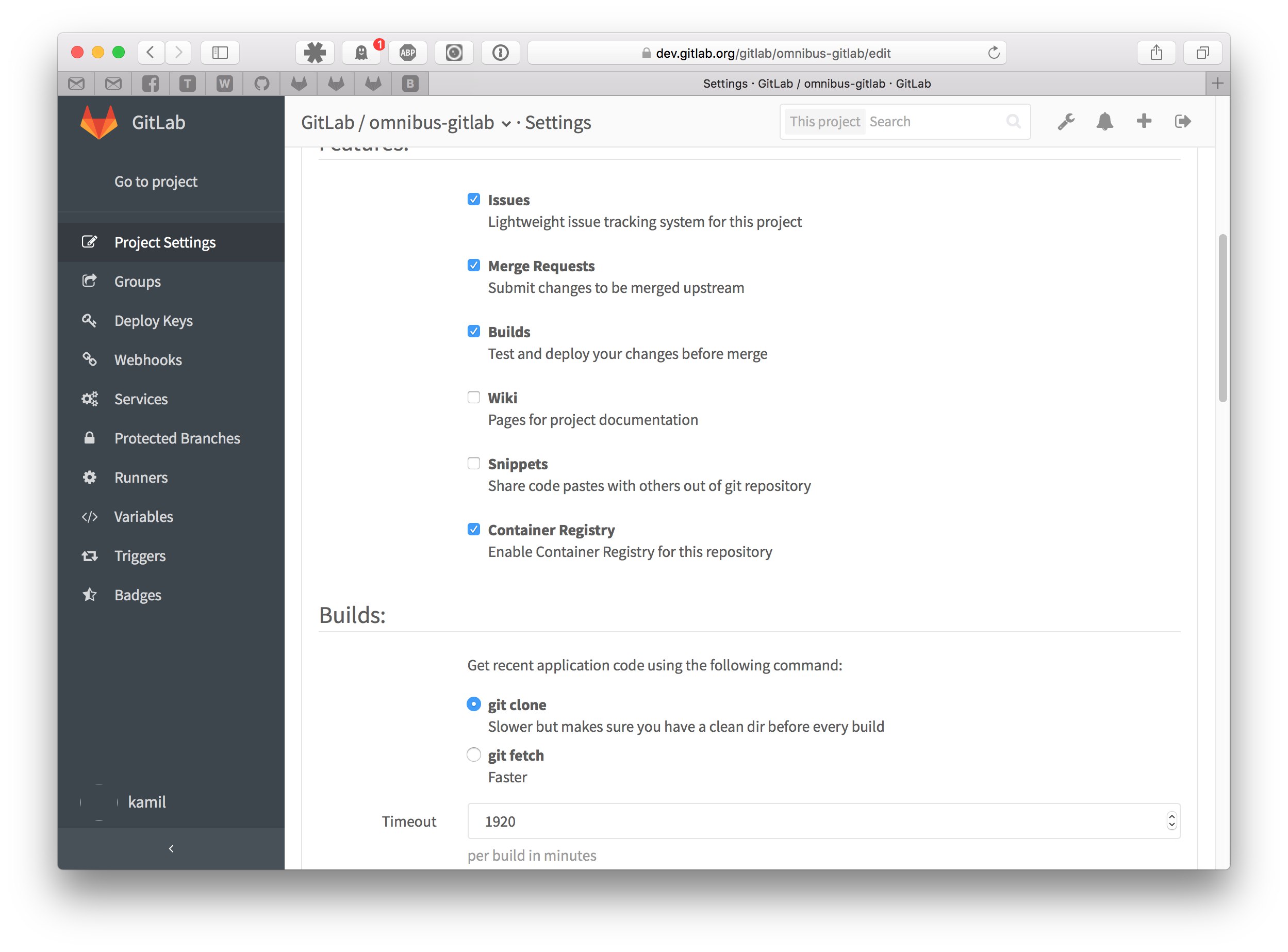Viewport: 1288px width, 952px height.
Task: Switch to pinned Facebook tab
Action: pos(151,84)
